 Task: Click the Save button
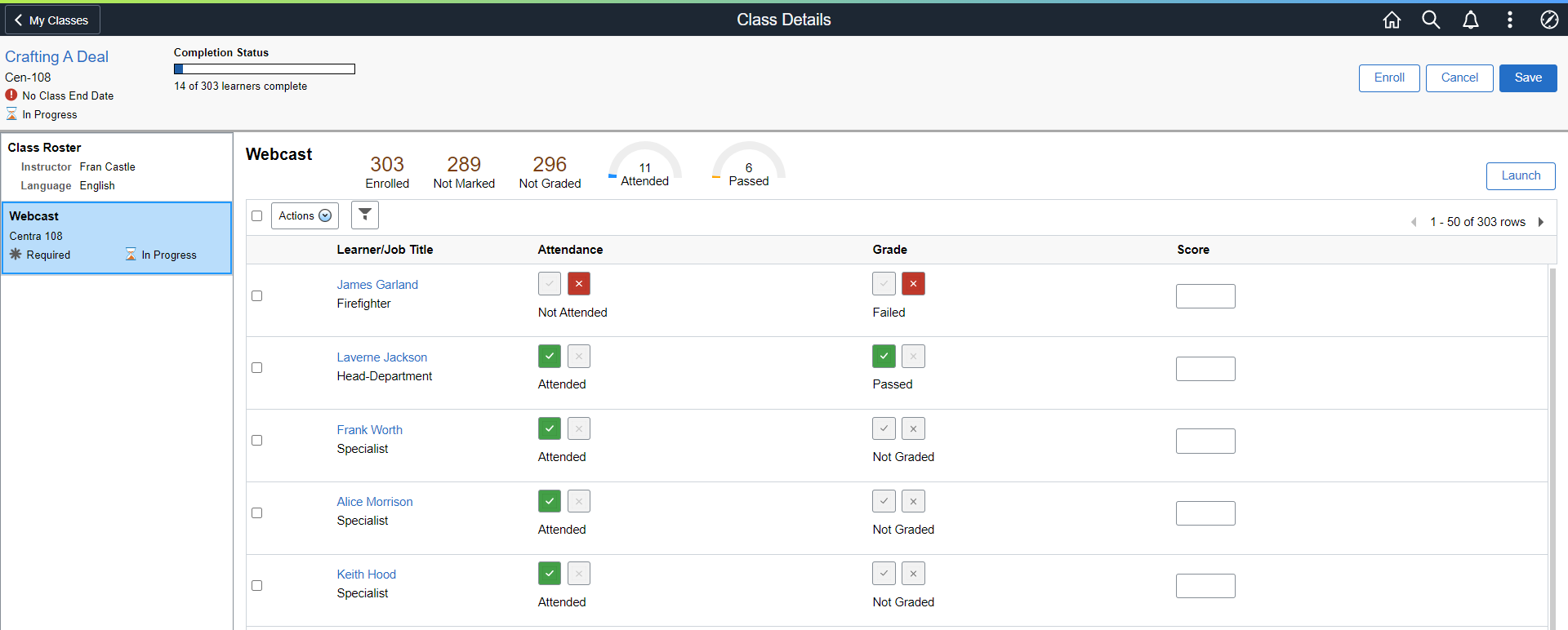[x=1528, y=78]
